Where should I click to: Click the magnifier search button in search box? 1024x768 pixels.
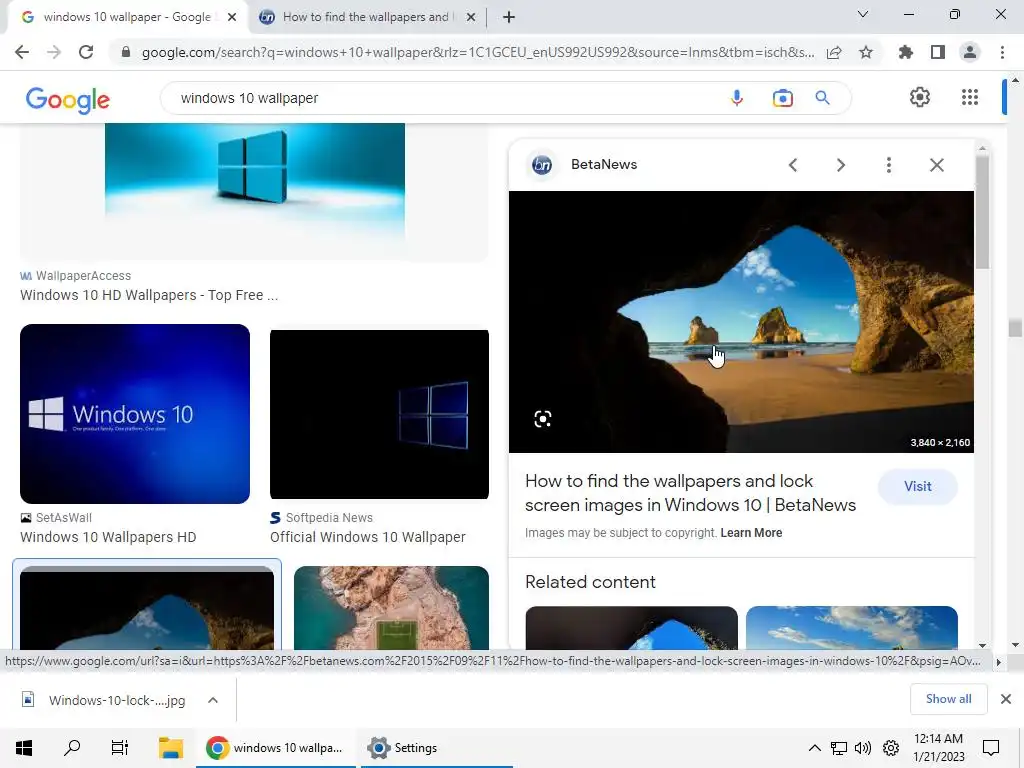(x=822, y=98)
